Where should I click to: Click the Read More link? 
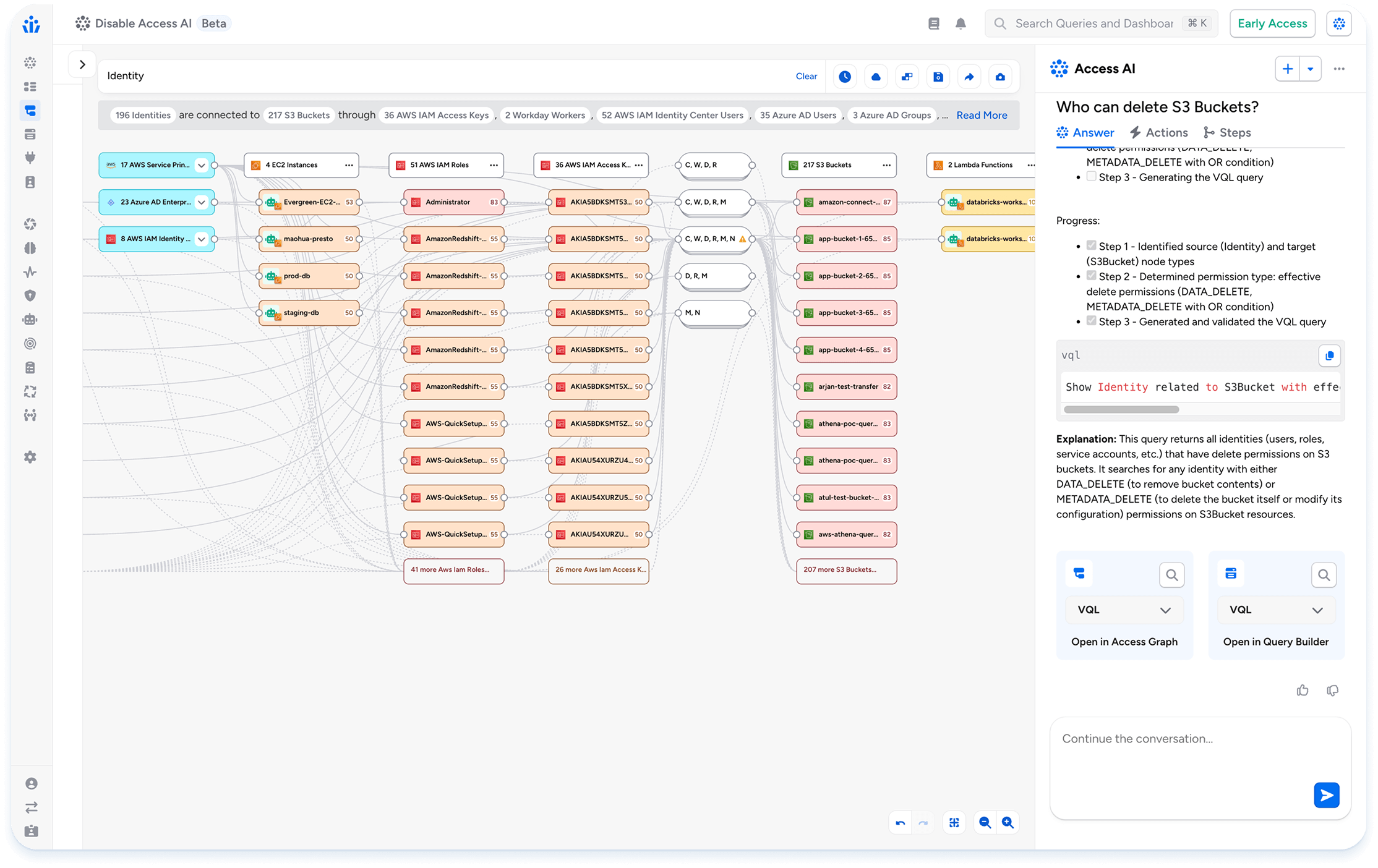pyautogui.click(x=982, y=115)
